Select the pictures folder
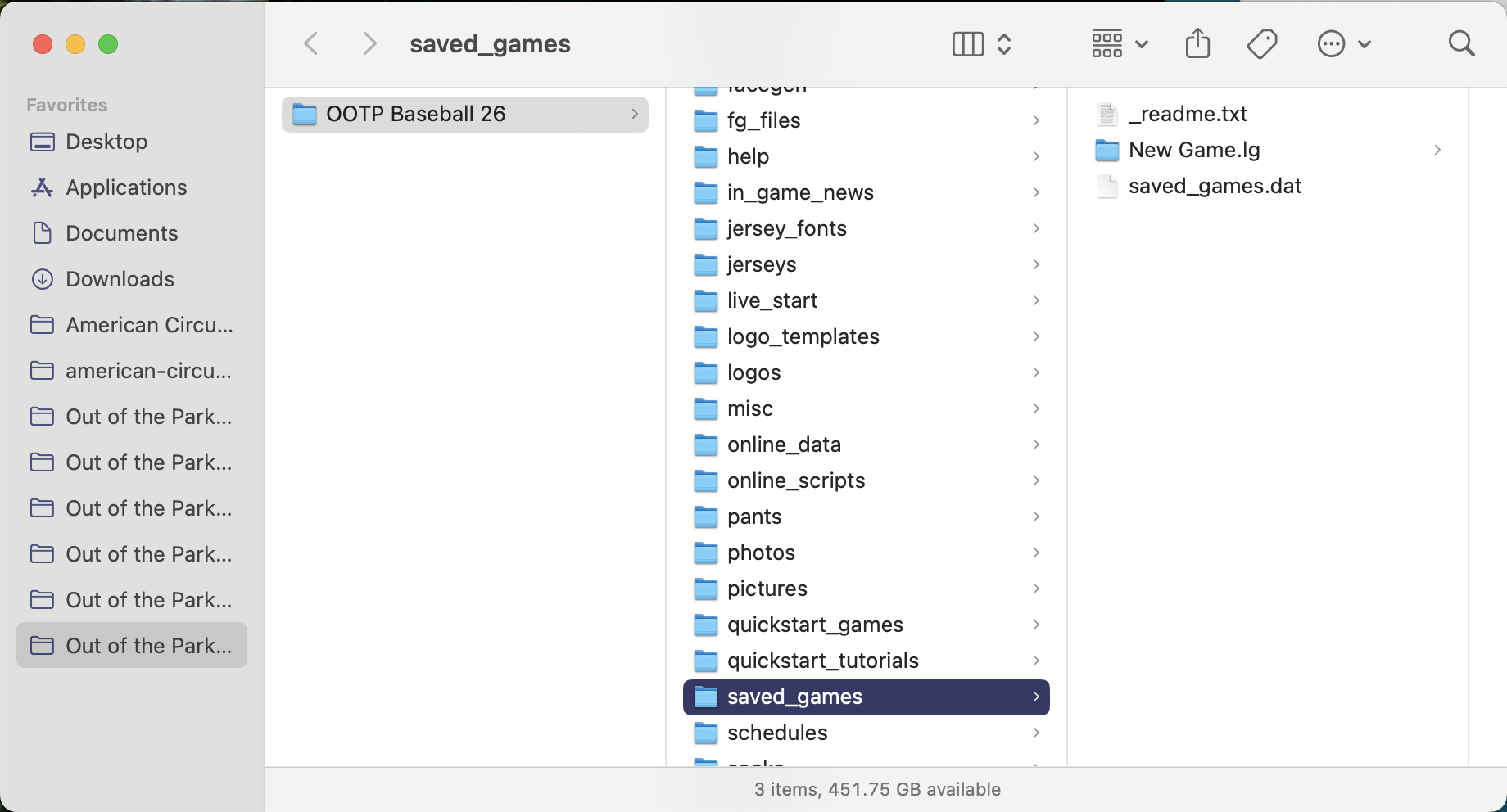 tap(867, 589)
